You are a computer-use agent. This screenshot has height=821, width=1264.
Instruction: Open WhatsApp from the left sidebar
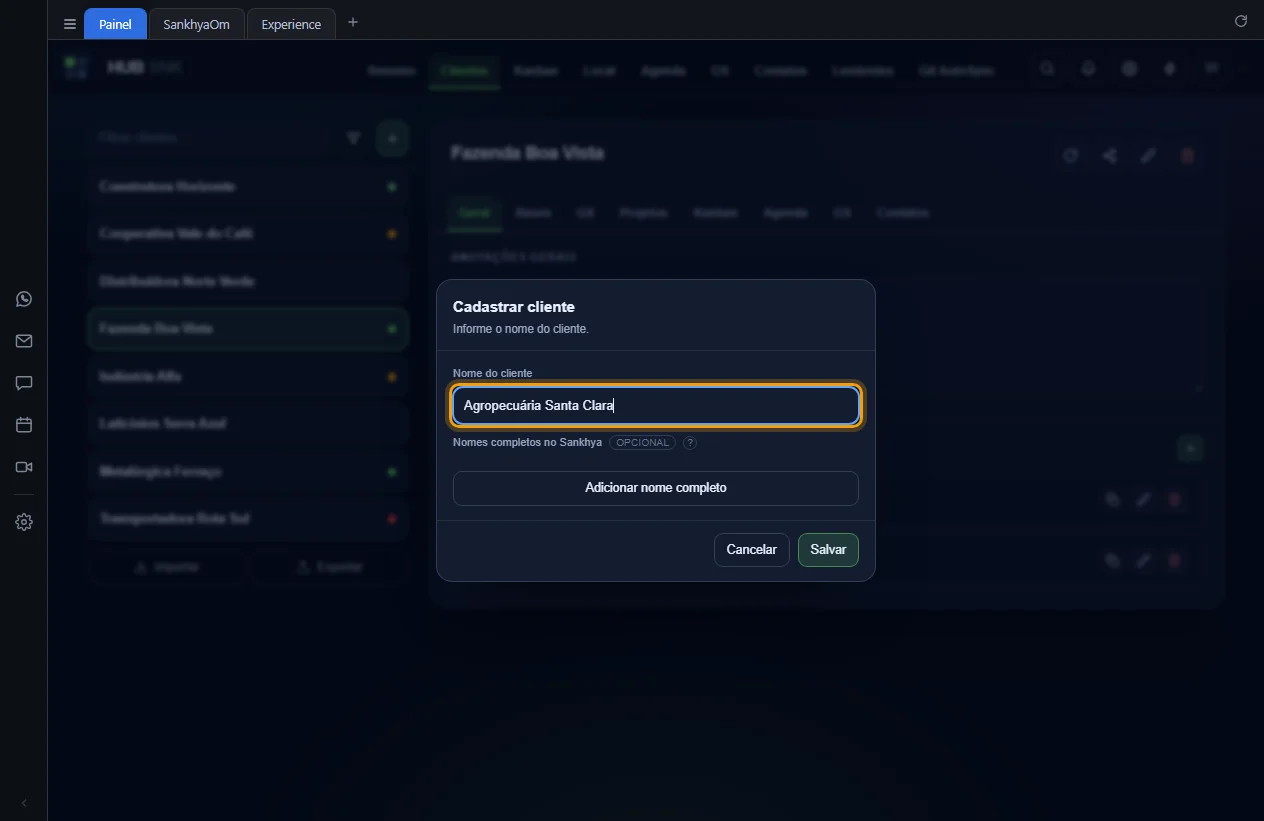(x=24, y=299)
